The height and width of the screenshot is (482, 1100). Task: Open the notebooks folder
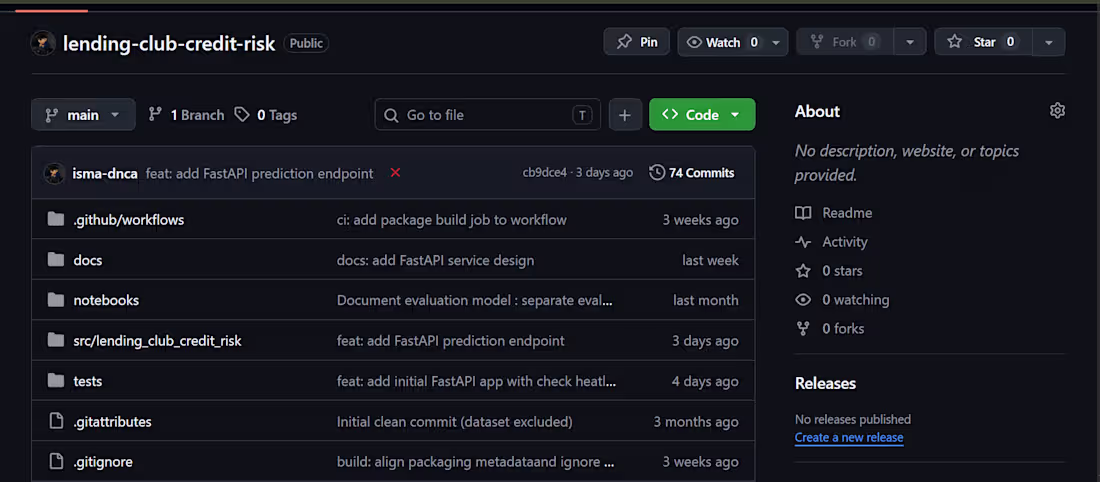coord(106,300)
